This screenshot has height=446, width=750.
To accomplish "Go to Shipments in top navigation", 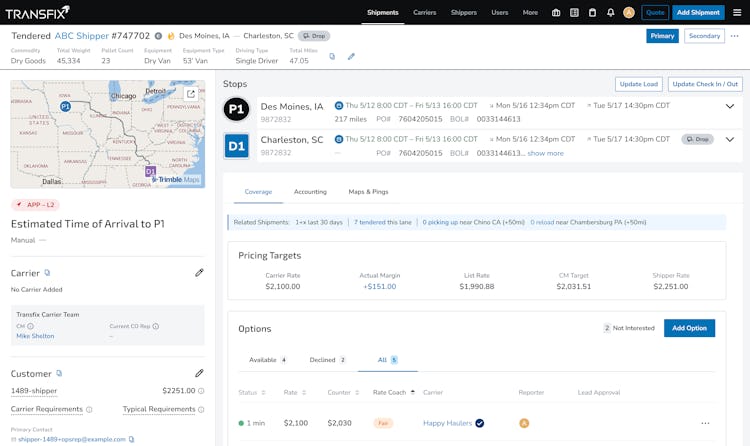I will [x=383, y=12].
